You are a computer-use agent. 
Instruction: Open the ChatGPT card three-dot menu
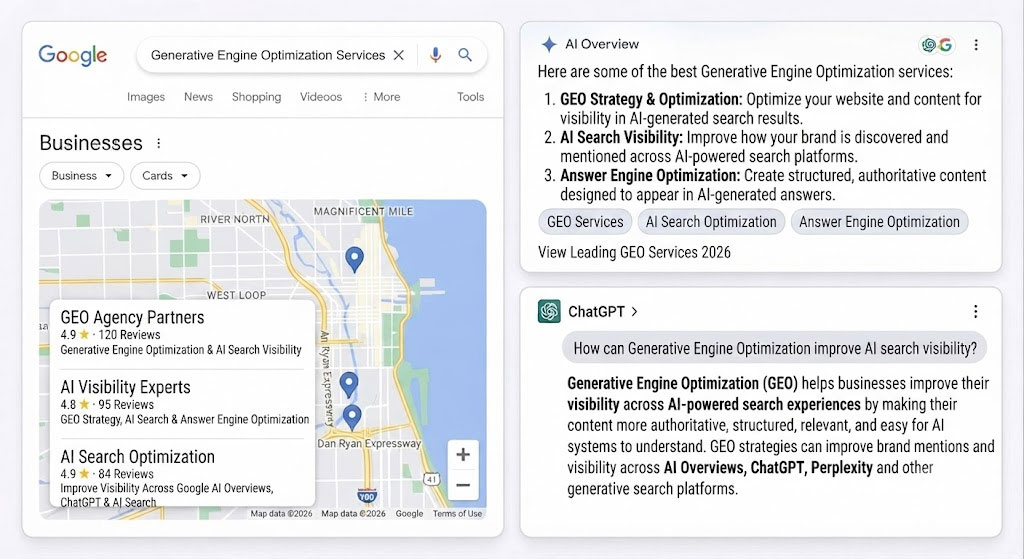[x=975, y=311]
